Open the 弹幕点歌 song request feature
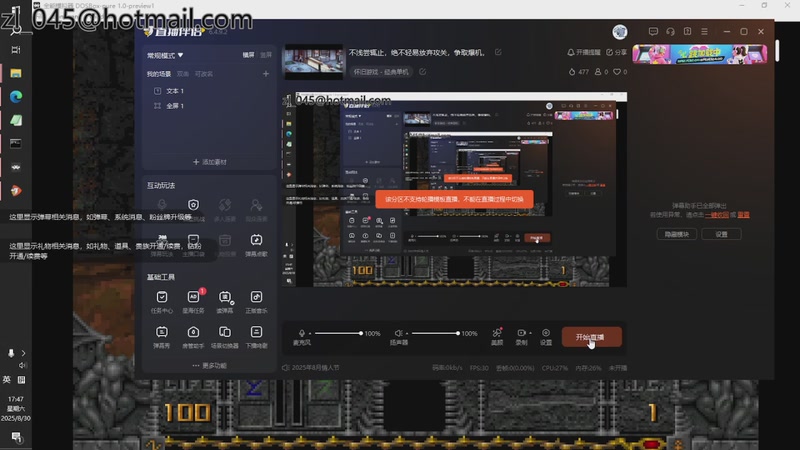This screenshot has height=450, width=800. point(256,244)
